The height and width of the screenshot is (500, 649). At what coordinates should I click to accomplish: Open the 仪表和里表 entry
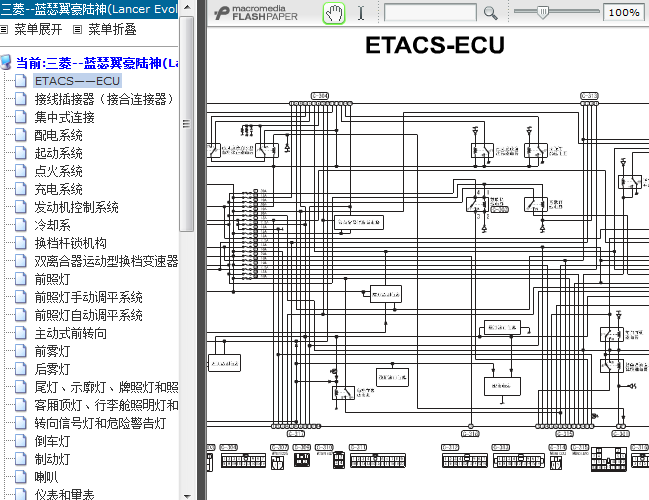point(64,494)
